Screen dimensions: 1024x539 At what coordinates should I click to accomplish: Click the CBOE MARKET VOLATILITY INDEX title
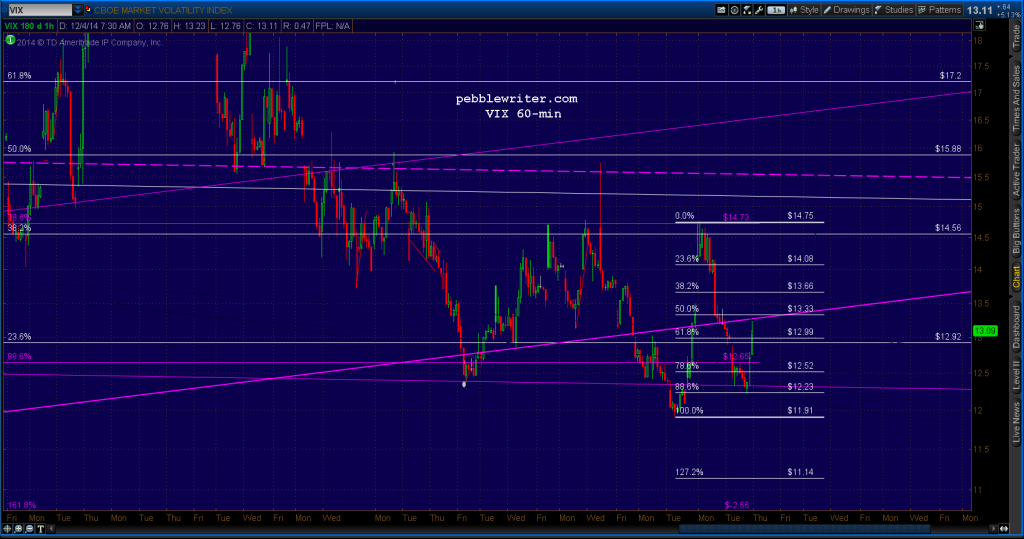coord(163,10)
